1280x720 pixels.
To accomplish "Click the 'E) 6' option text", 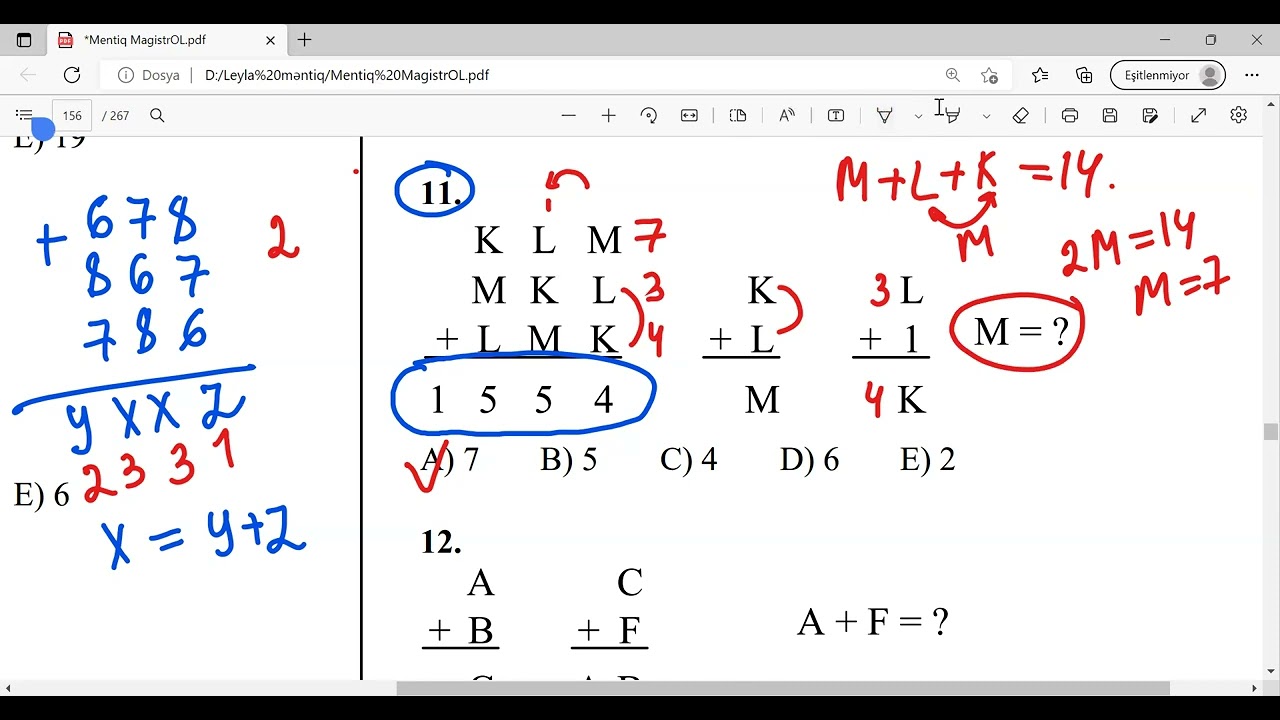I will click(42, 495).
